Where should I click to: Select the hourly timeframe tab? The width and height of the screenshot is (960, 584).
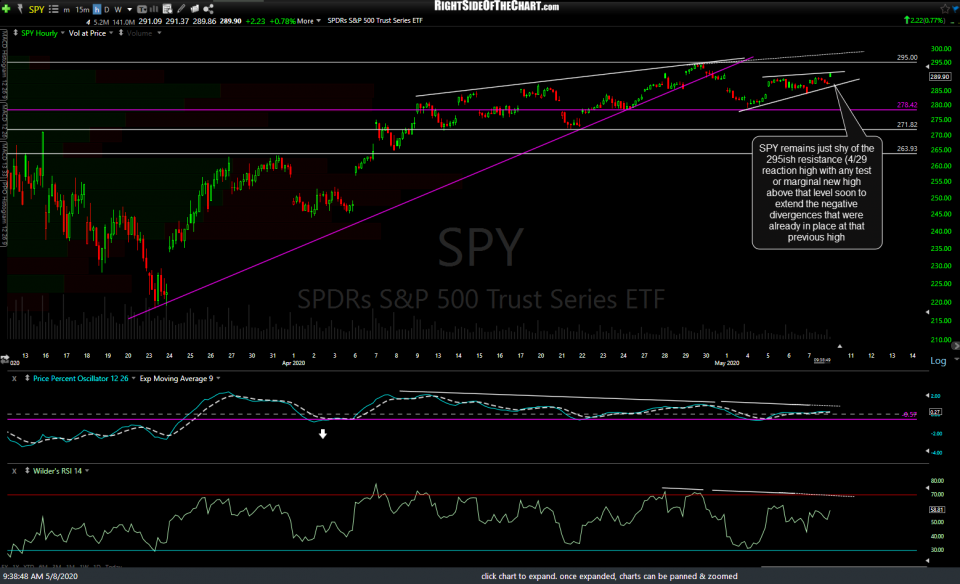pyautogui.click(x=97, y=8)
